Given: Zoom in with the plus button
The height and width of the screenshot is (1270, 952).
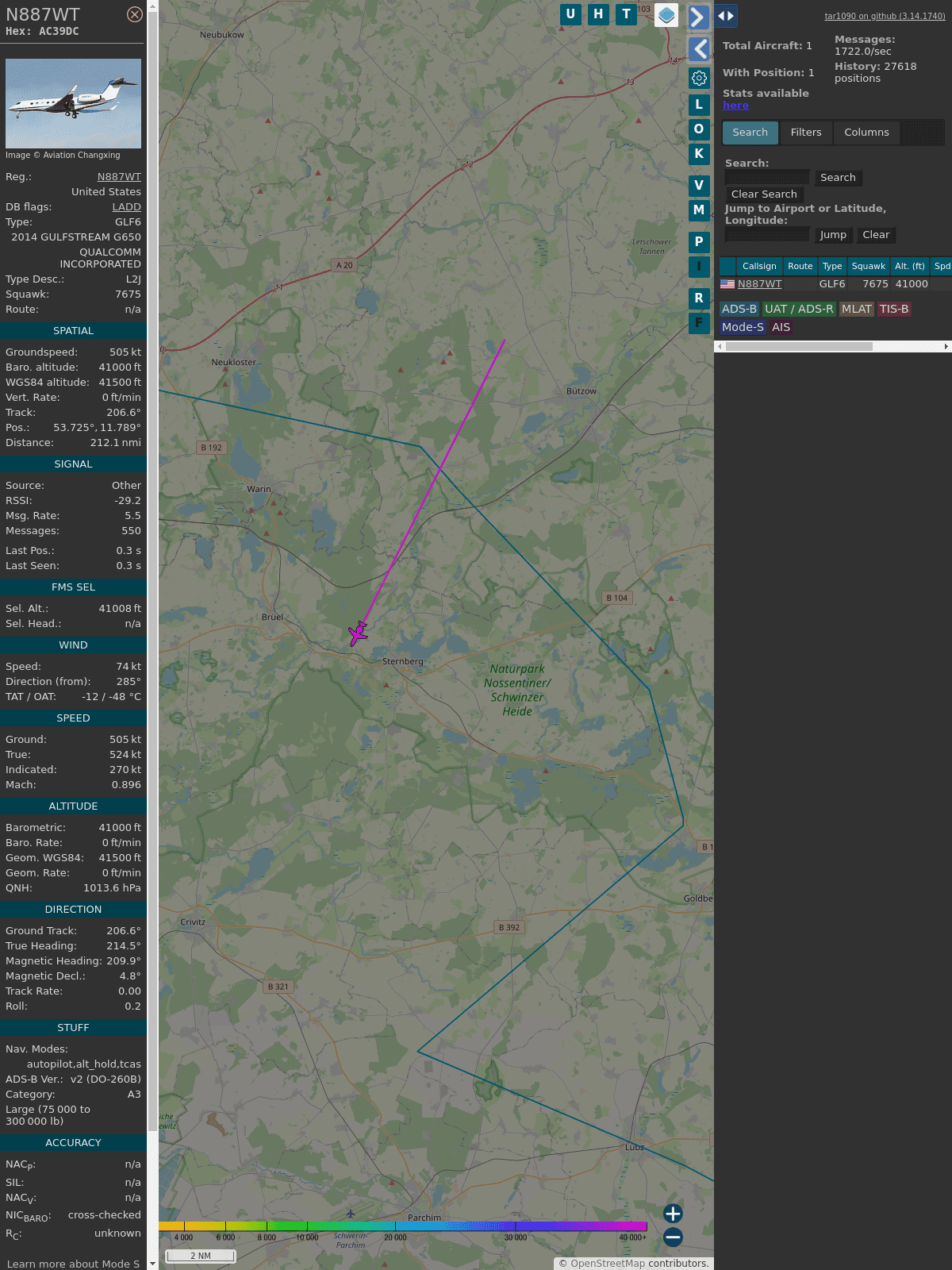Looking at the screenshot, I should (x=673, y=1213).
